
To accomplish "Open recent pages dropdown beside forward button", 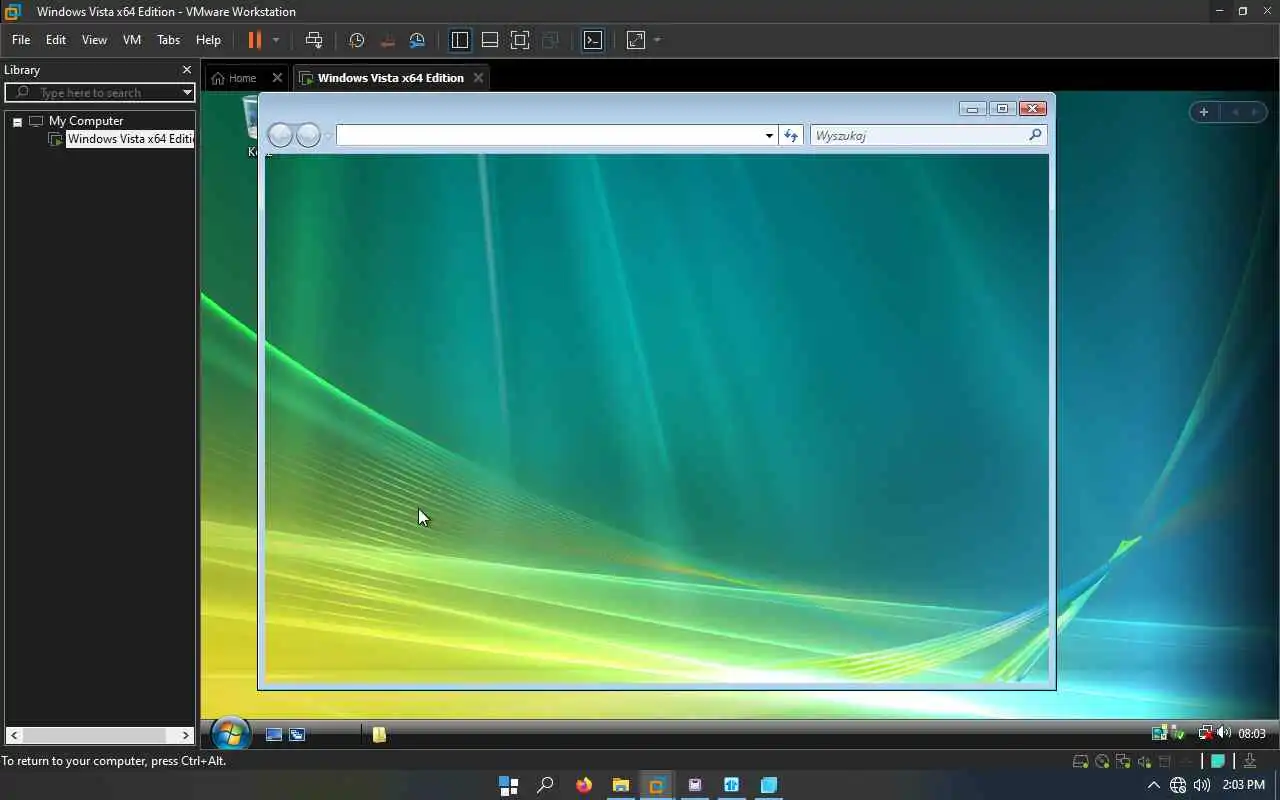I will click(x=328, y=136).
